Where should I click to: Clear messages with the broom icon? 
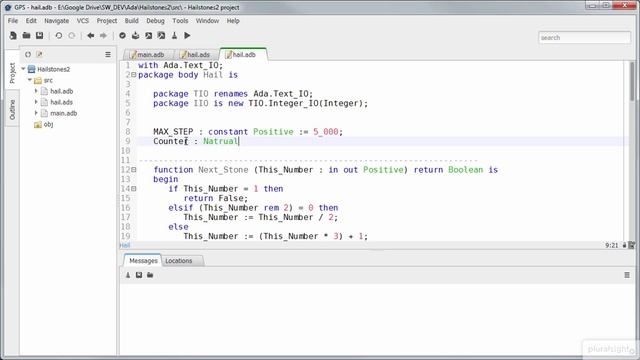128,275
